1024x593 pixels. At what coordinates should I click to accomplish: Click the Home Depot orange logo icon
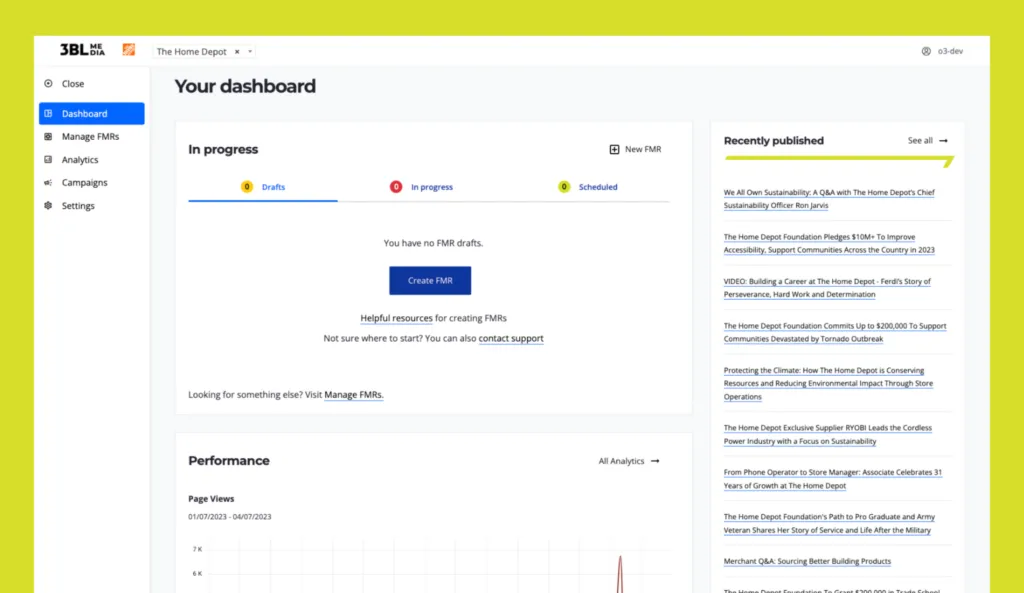tap(129, 50)
